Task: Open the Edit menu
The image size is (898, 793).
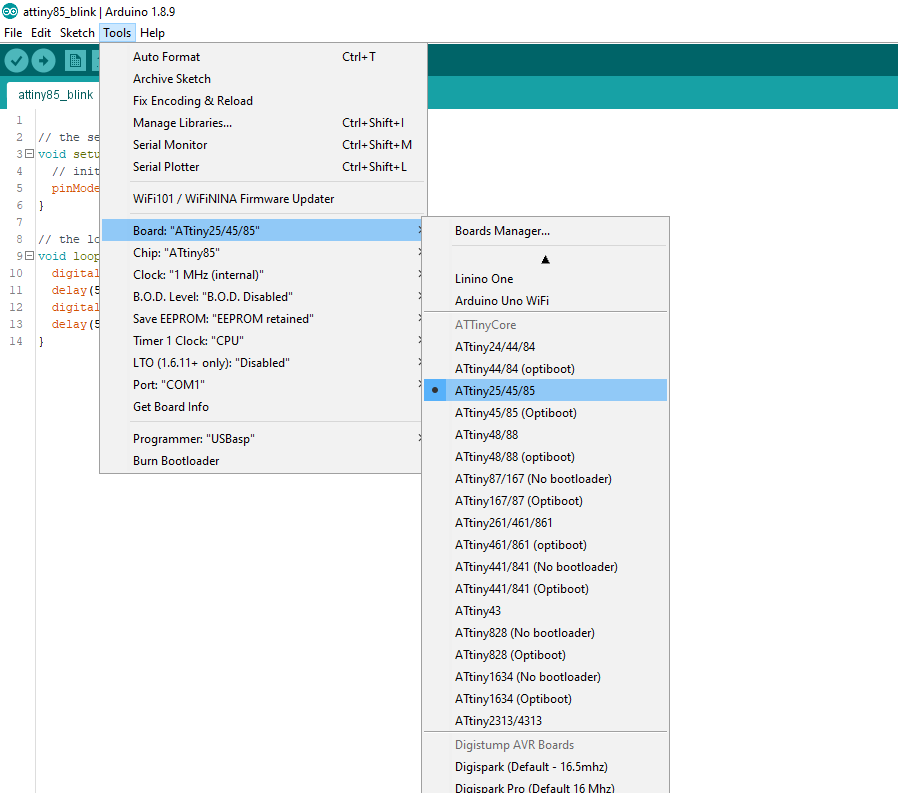Action: pos(41,33)
